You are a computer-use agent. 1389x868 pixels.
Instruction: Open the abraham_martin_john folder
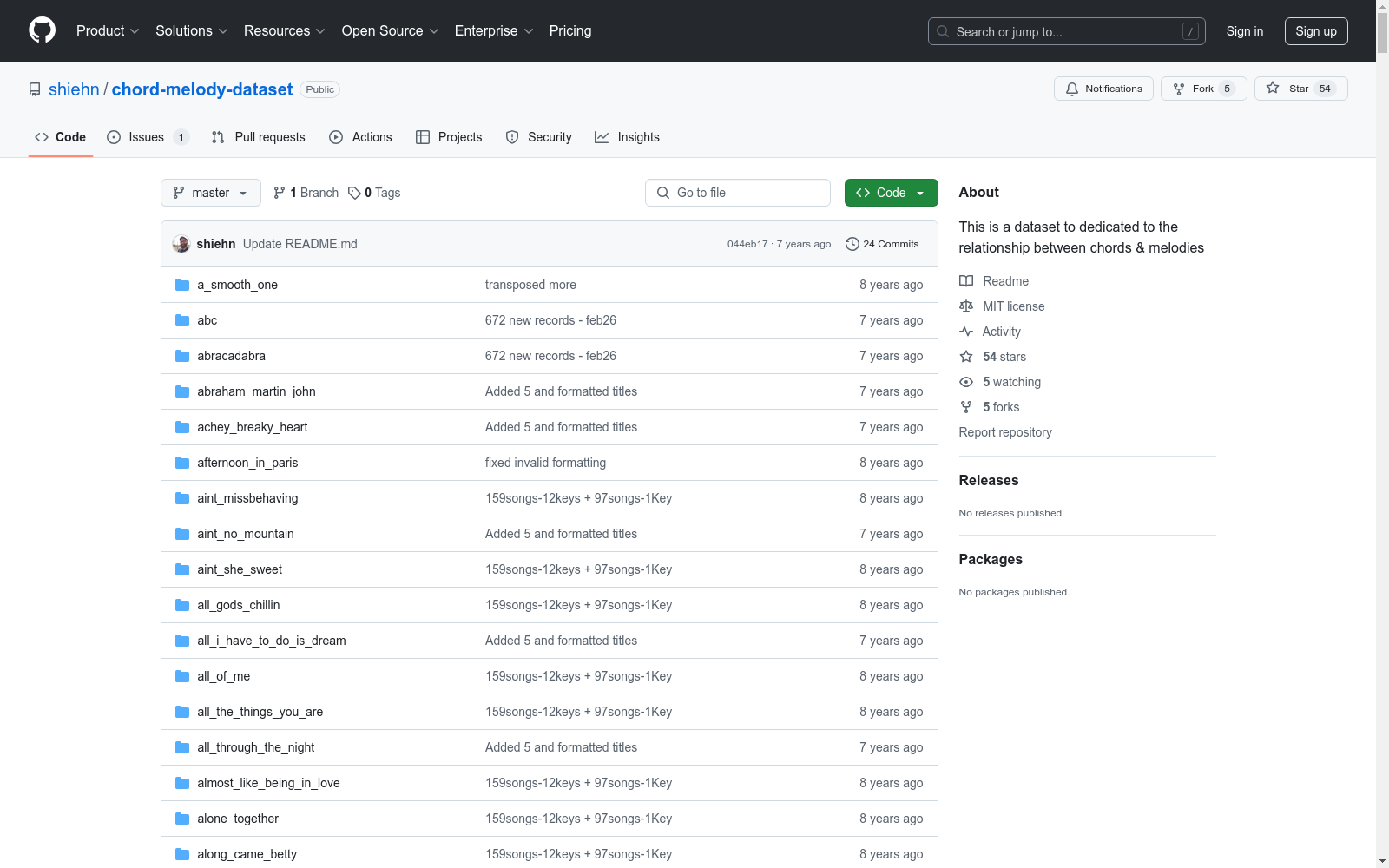click(x=256, y=391)
